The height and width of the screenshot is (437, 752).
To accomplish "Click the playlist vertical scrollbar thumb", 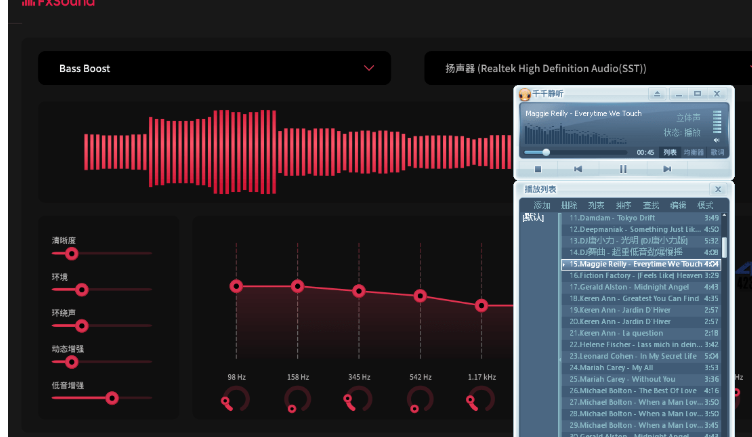I will [724, 248].
